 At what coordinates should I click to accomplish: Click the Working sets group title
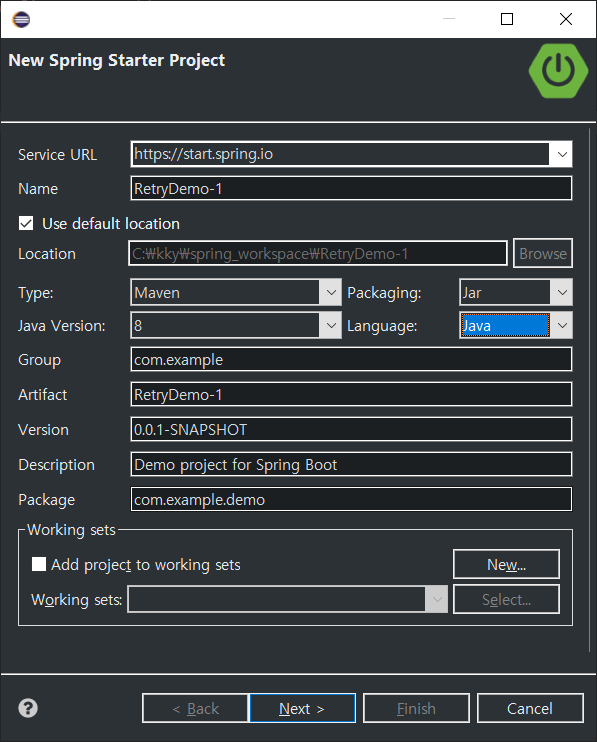pyautogui.click(x=71, y=530)
